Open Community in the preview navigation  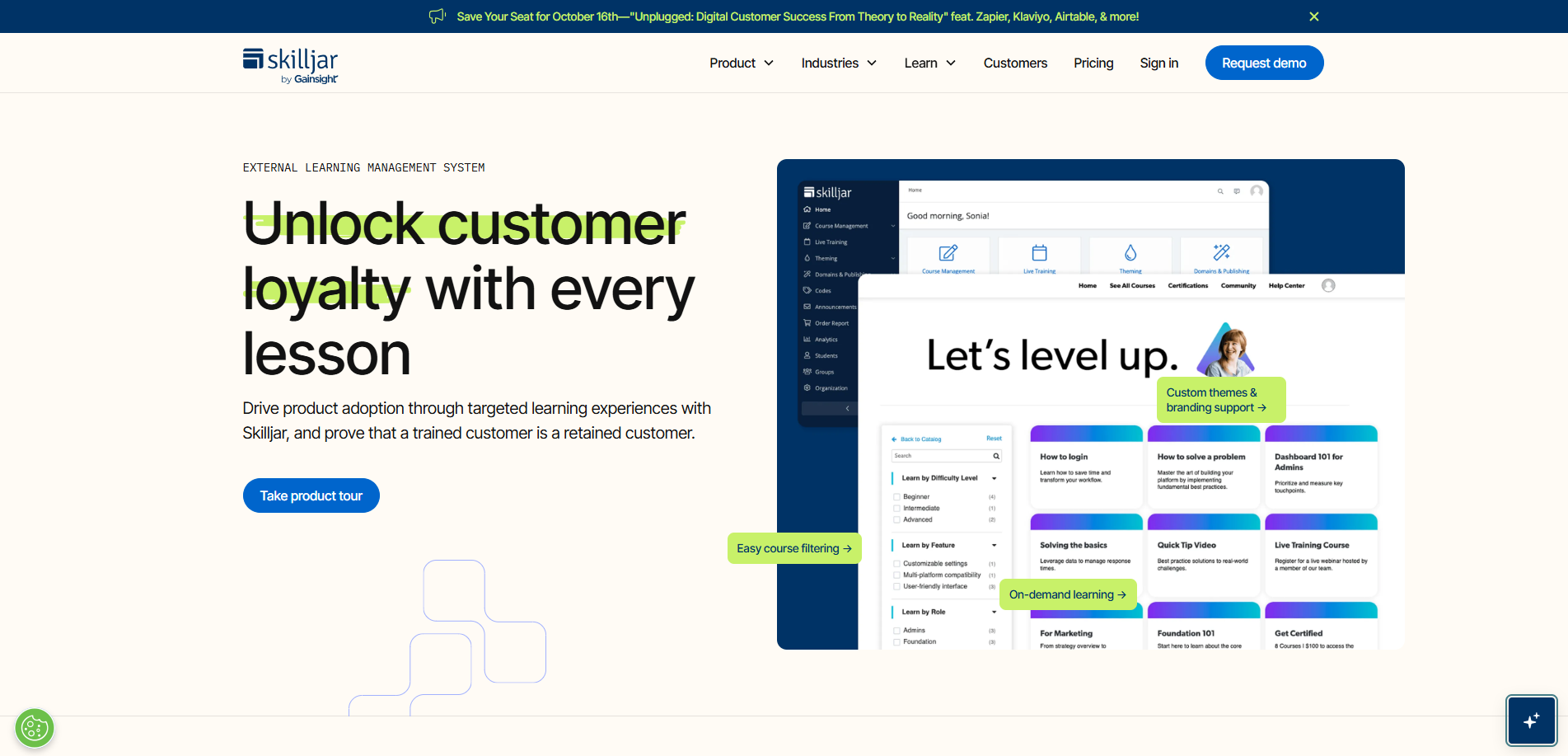click(1238, 285)
